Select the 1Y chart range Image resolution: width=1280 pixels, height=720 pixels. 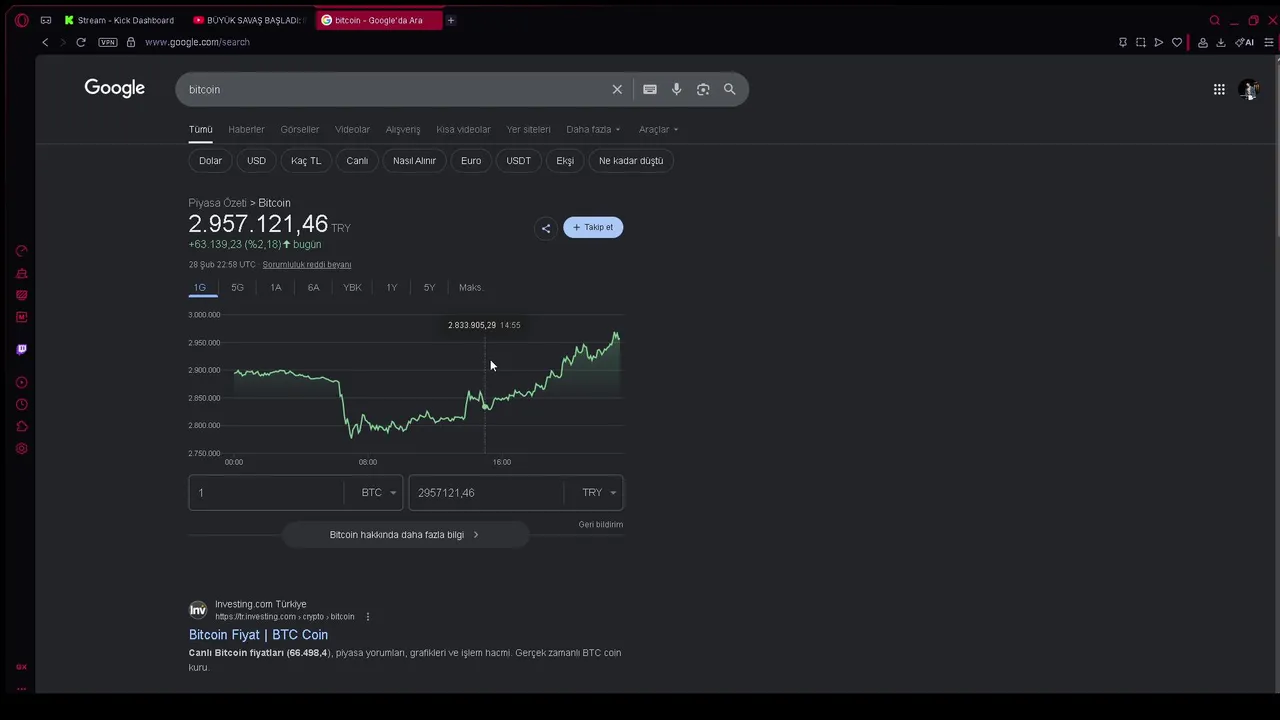tap(392, 288)
